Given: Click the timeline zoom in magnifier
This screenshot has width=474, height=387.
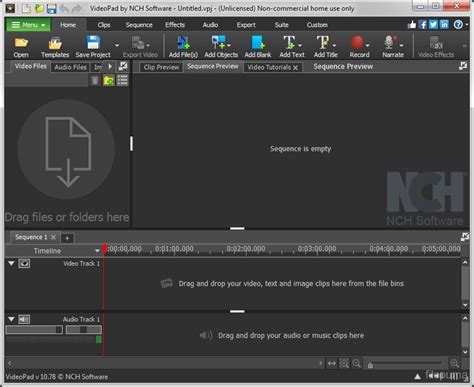Looking at the screenshot, I should [454, 363].
